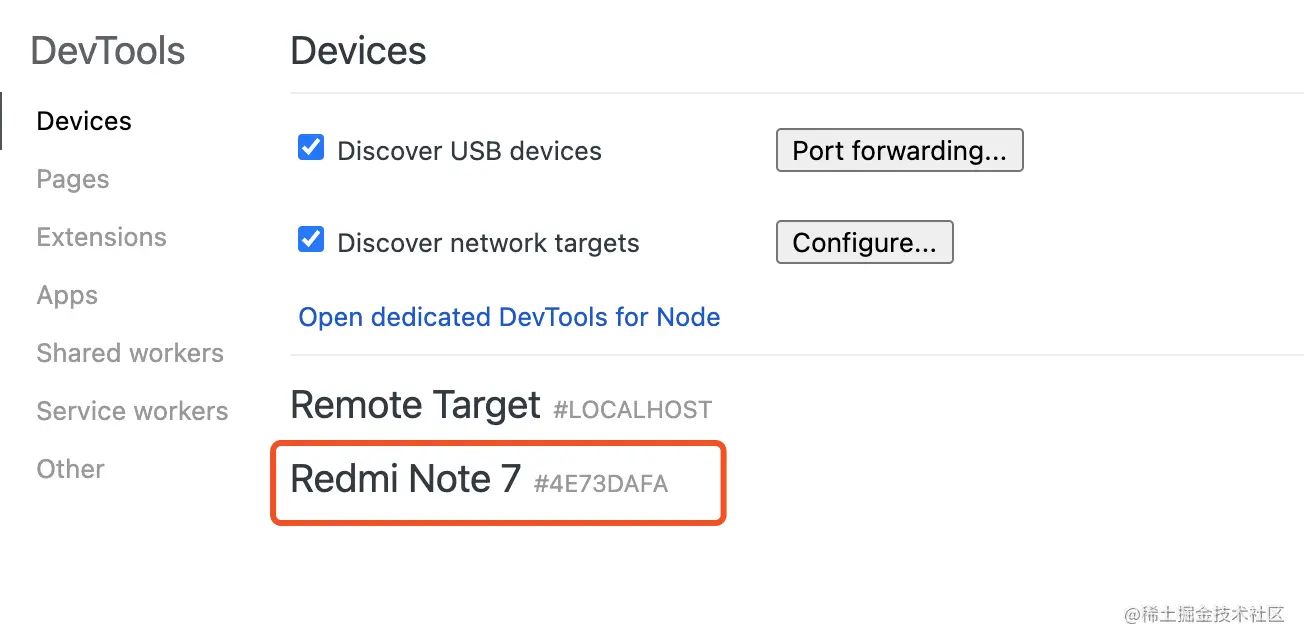Viewport: 1304px width, 644px height.
Task: Click the "Discover network targets" label text
Action: pyautogui.click(x=488, y=243)
